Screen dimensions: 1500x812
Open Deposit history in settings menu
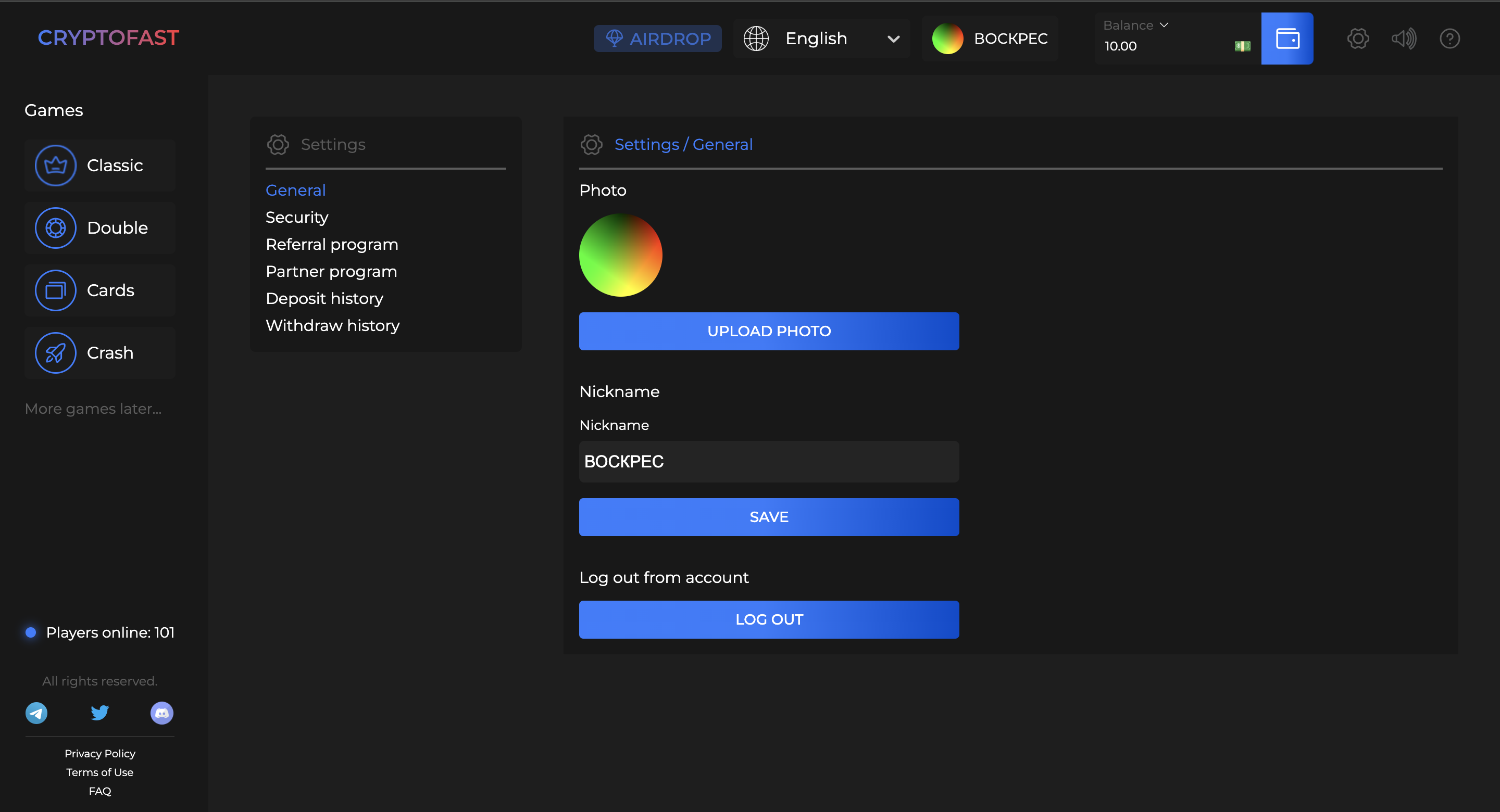324,299
